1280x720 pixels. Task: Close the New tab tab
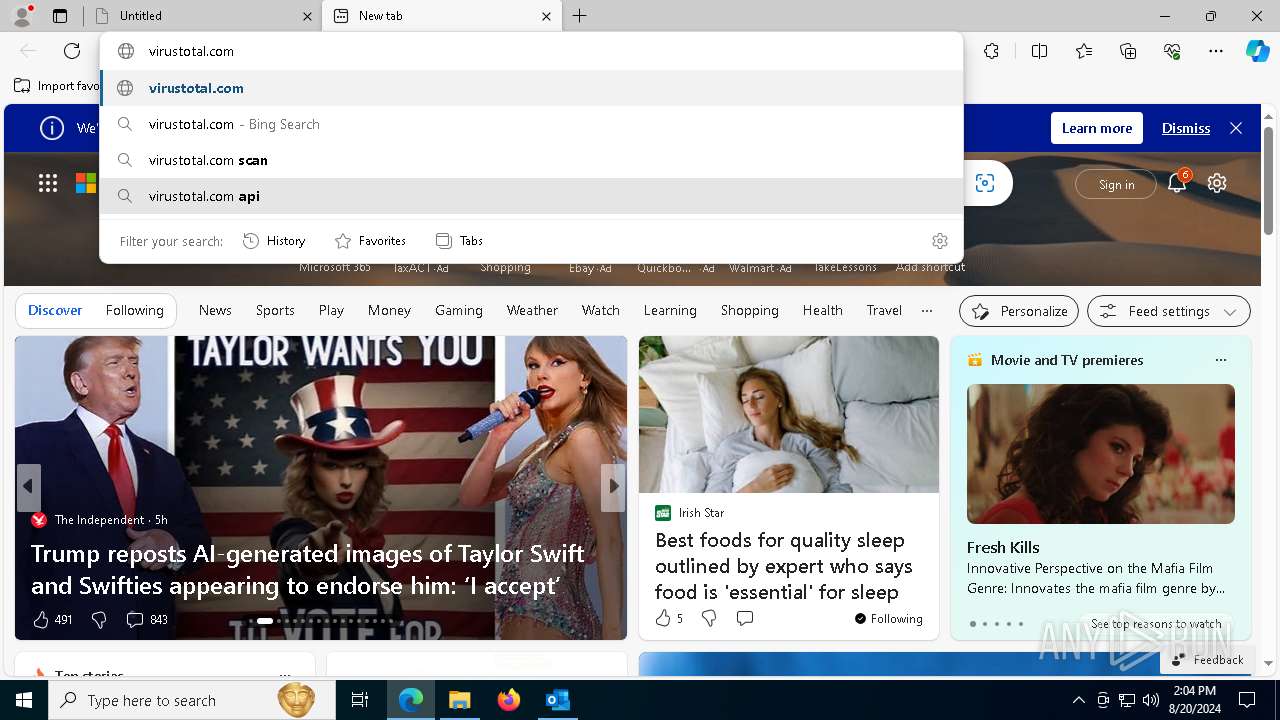[x=546, y=16]
